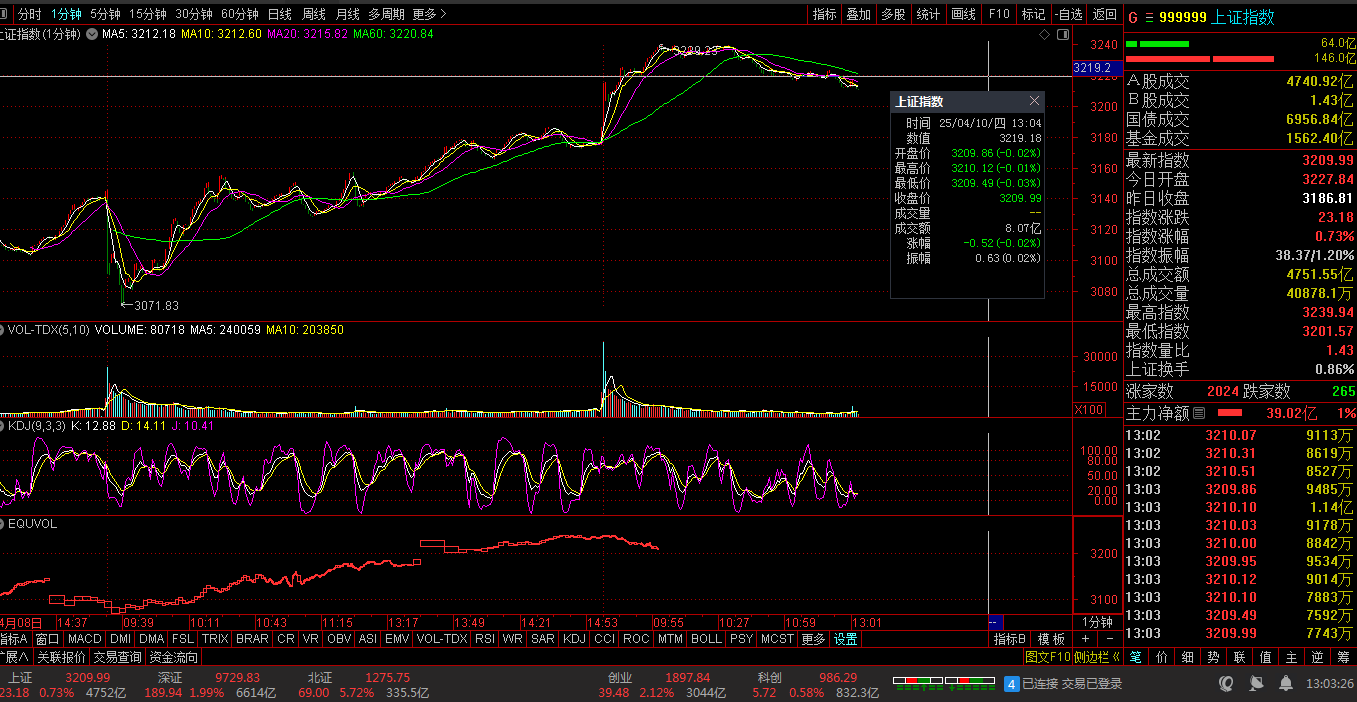Click the blue 4 connection badge

pyautogui.click(x=1011, y=684)
